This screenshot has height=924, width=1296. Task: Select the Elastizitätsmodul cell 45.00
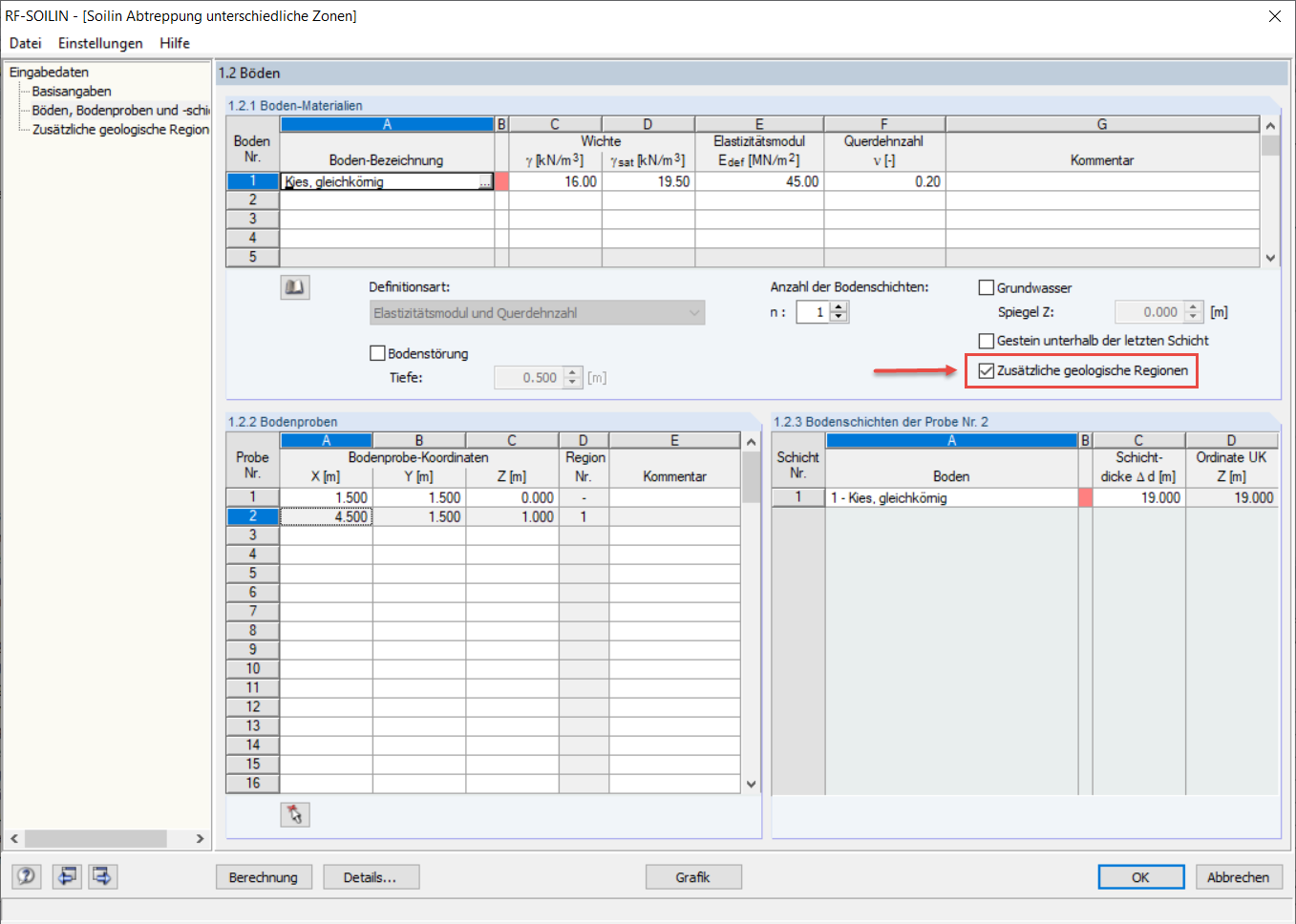click(759, 181)
